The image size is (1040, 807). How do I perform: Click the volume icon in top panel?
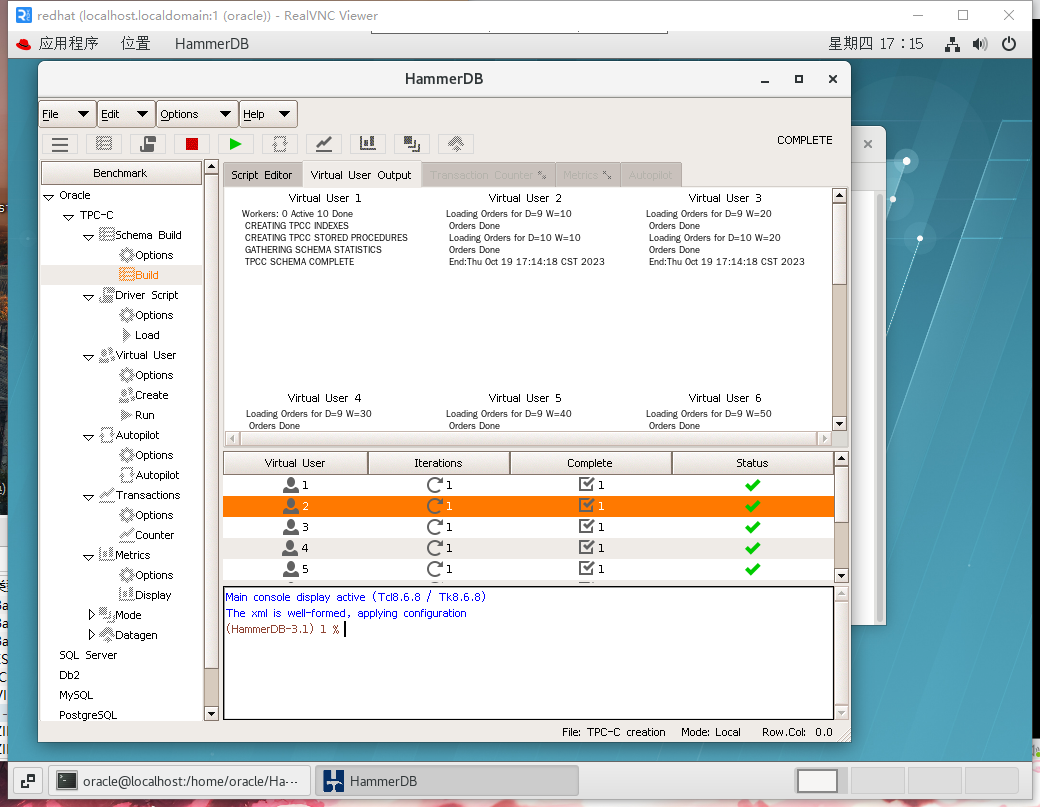click(980, 44)
